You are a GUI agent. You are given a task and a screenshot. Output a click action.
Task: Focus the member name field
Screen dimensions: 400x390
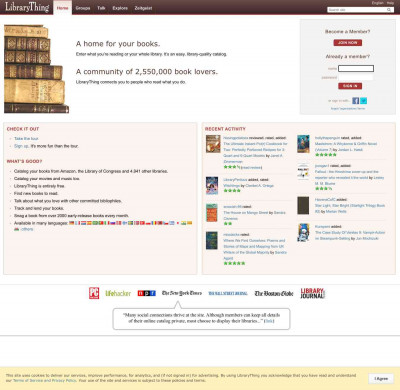(356, 68)
